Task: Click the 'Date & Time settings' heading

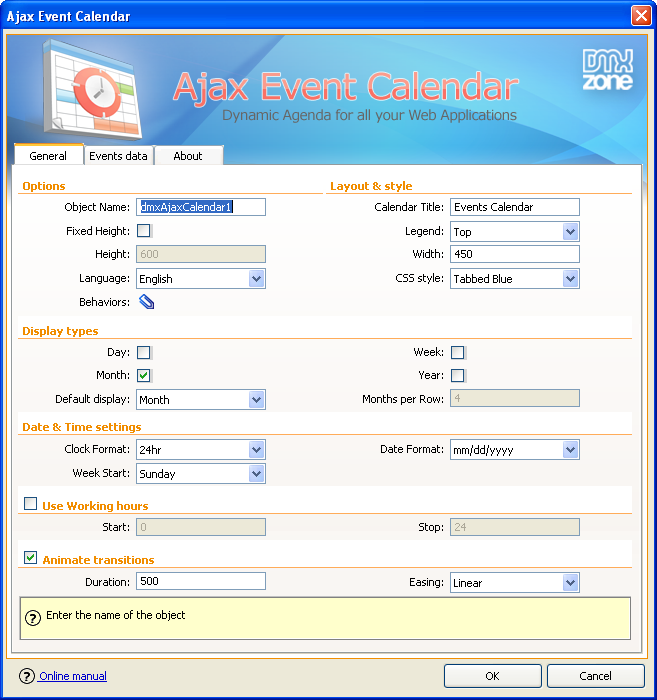Action: [x=82, y=427]
